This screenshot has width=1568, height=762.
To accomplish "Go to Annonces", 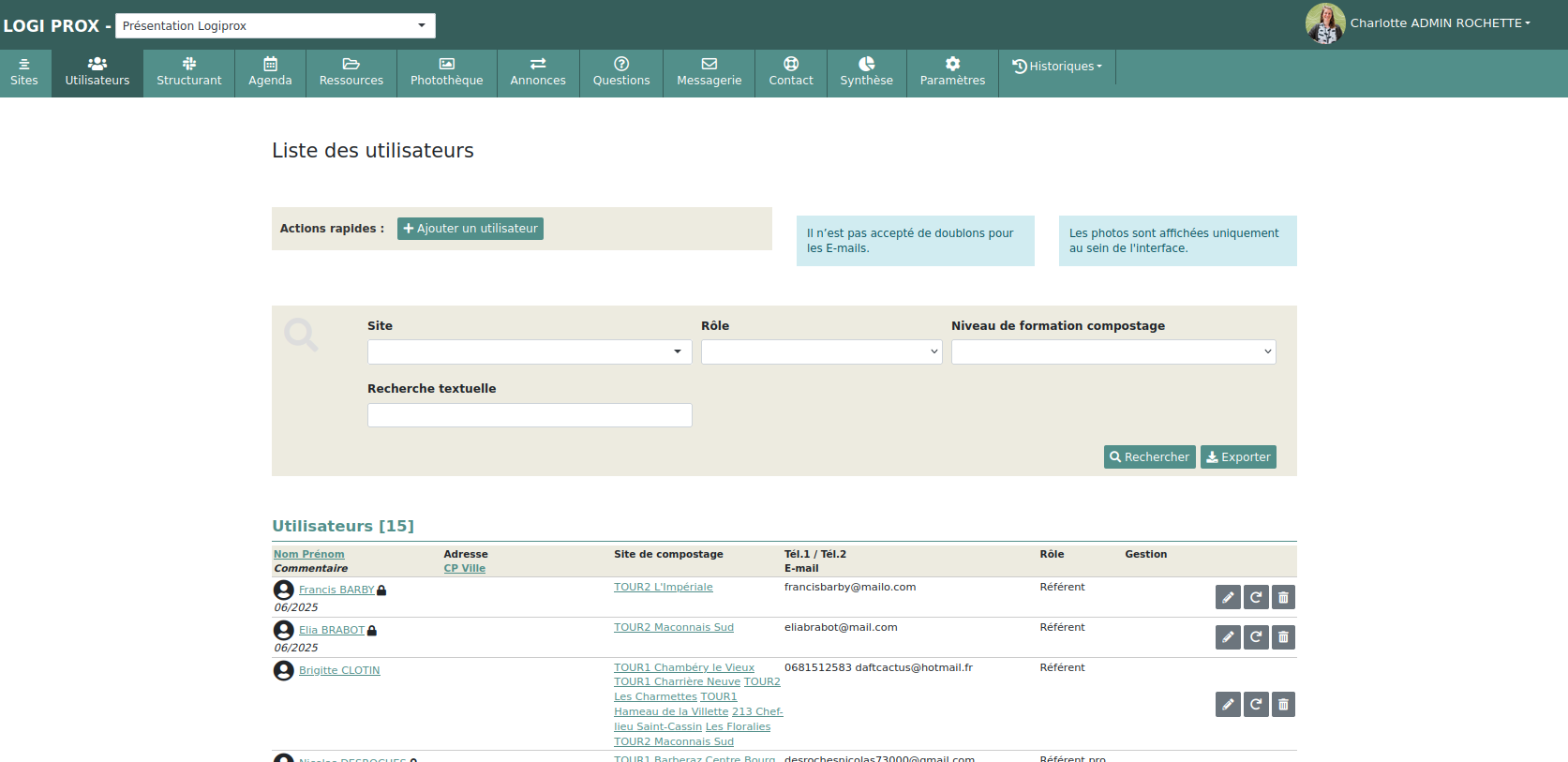I will pyautogui.click(x=538, y=73).
